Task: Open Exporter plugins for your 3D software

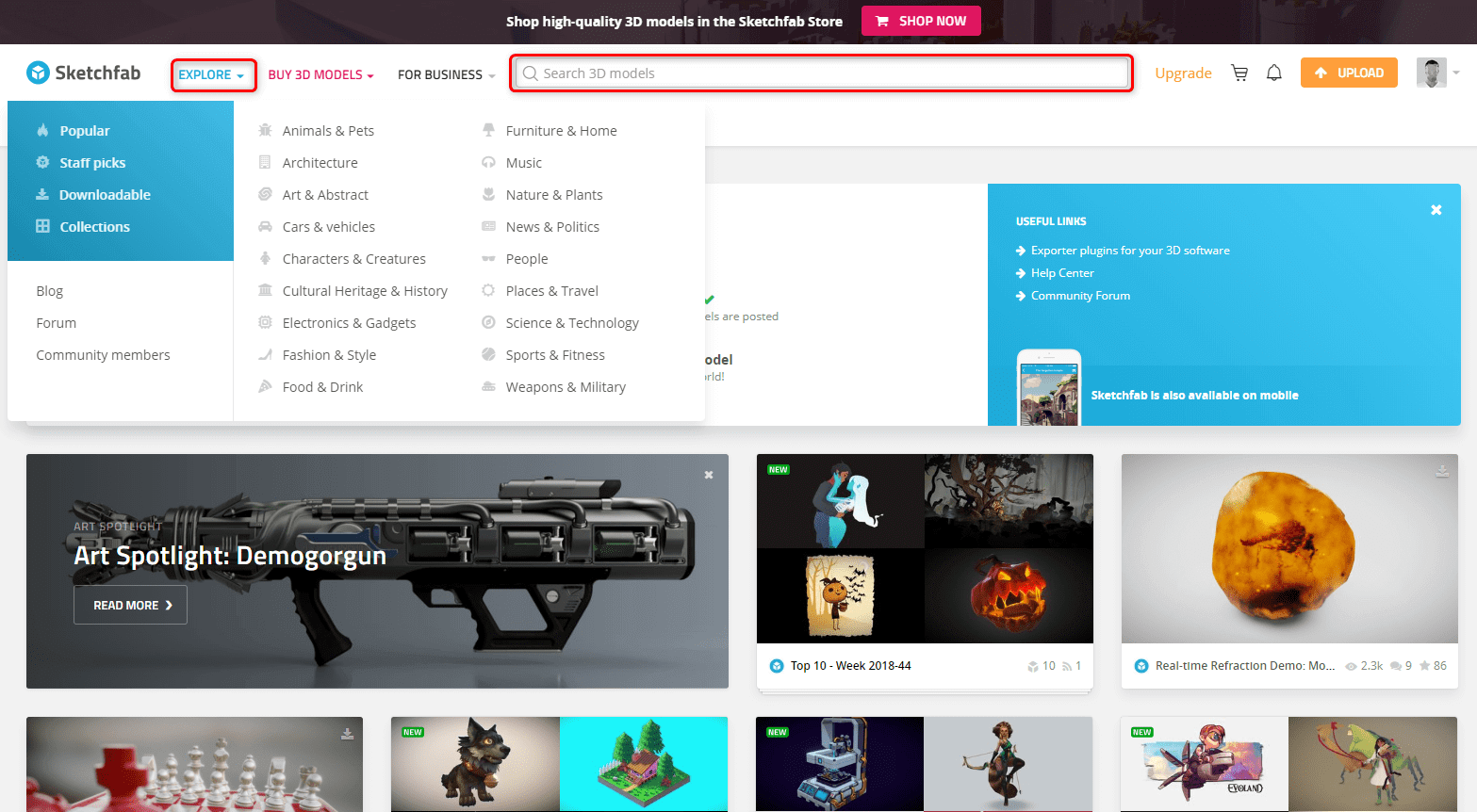Action: pos(1130,251)
